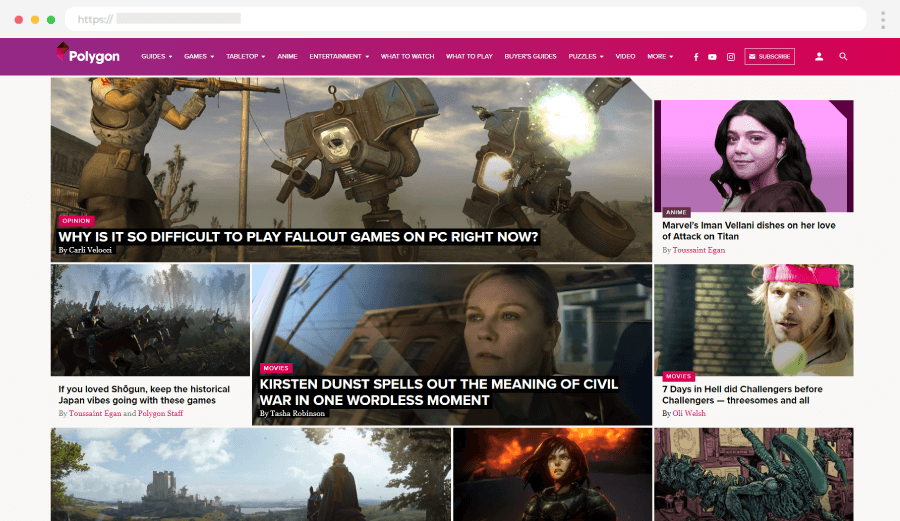
Task: Expand the Tabletop dropdown menu
Action: (x=246, y=56)
